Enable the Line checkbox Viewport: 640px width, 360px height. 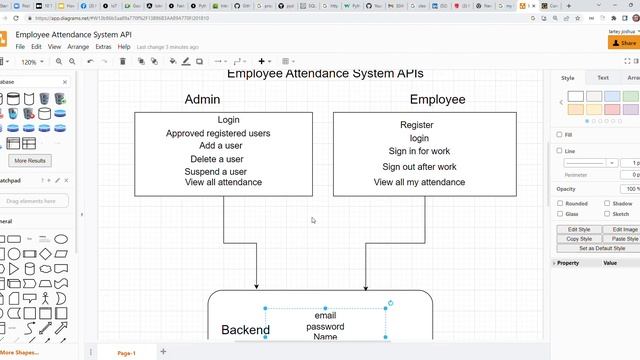click(559, 151)
